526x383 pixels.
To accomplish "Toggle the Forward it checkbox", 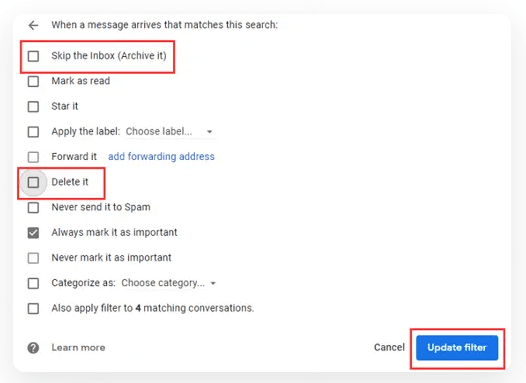I will coord(33,157).
